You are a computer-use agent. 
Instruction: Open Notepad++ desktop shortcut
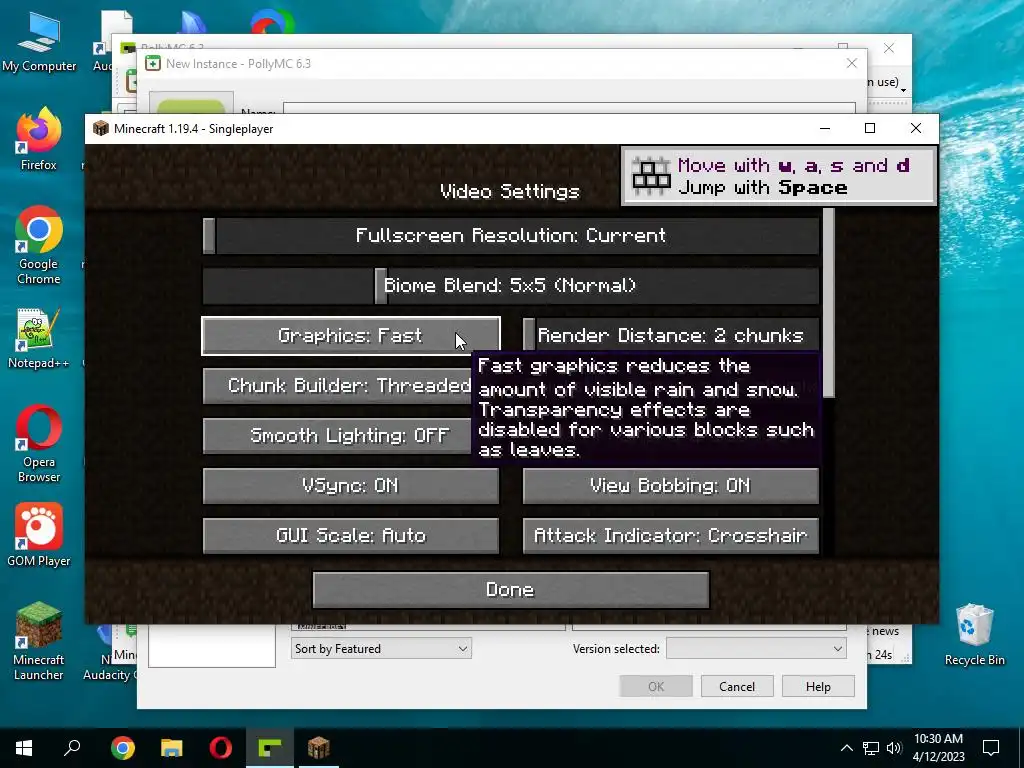[39, 338]
